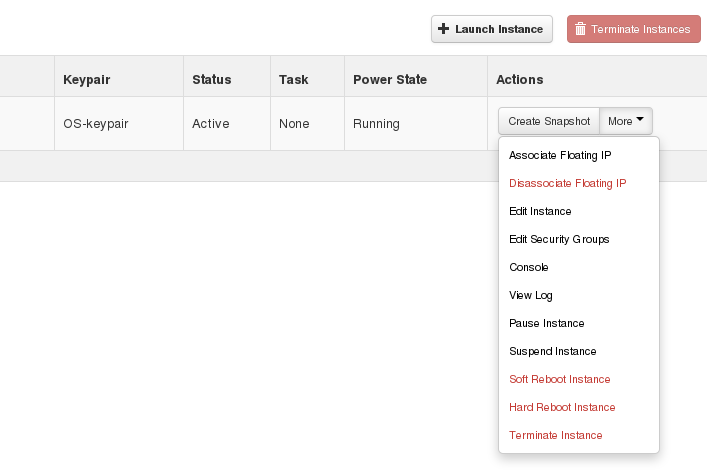Viewport: 707px width, 472px height.
Task: Select Edit Security Groups
Action: [559, 240]
